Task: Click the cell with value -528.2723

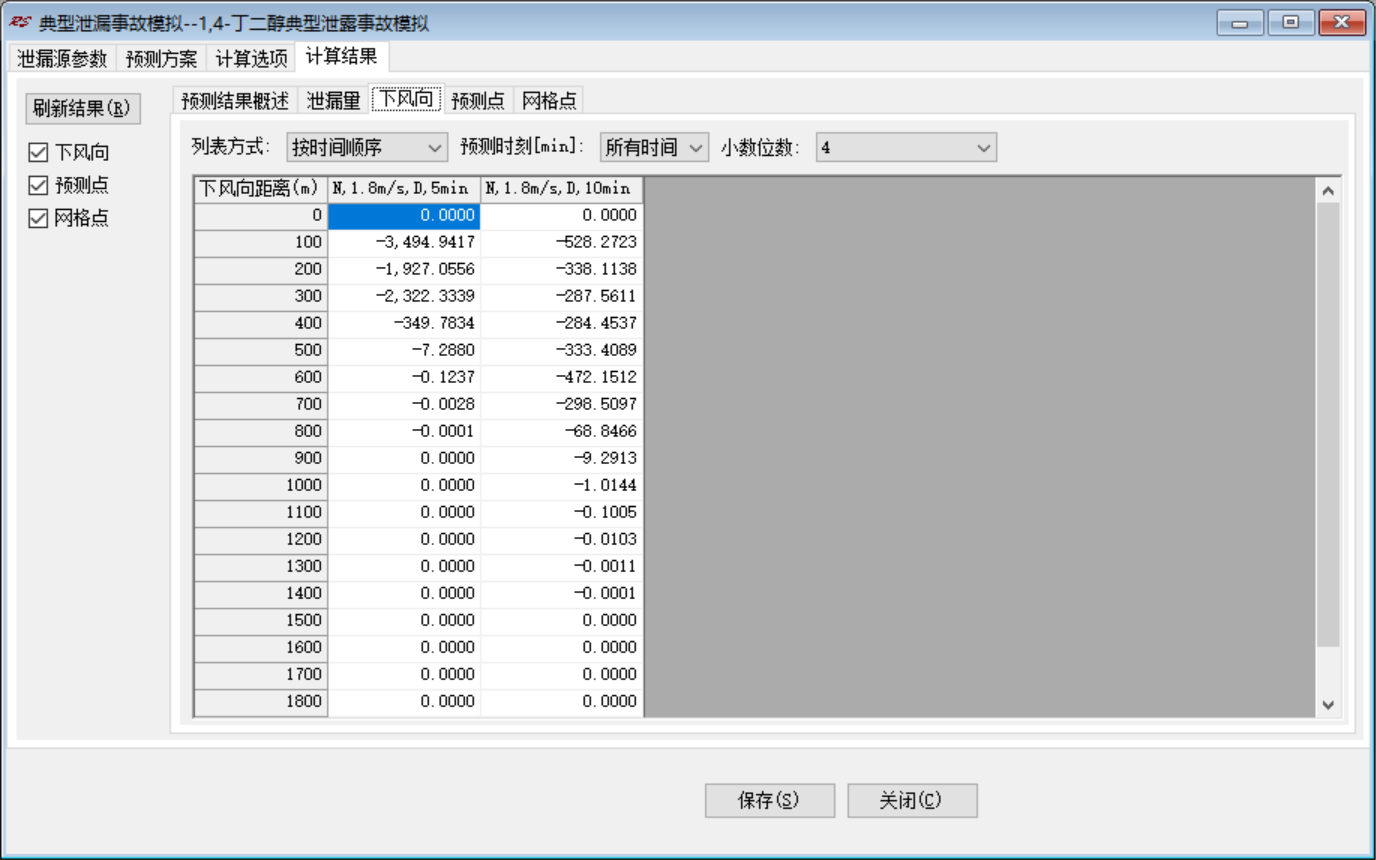Action: 561,243
